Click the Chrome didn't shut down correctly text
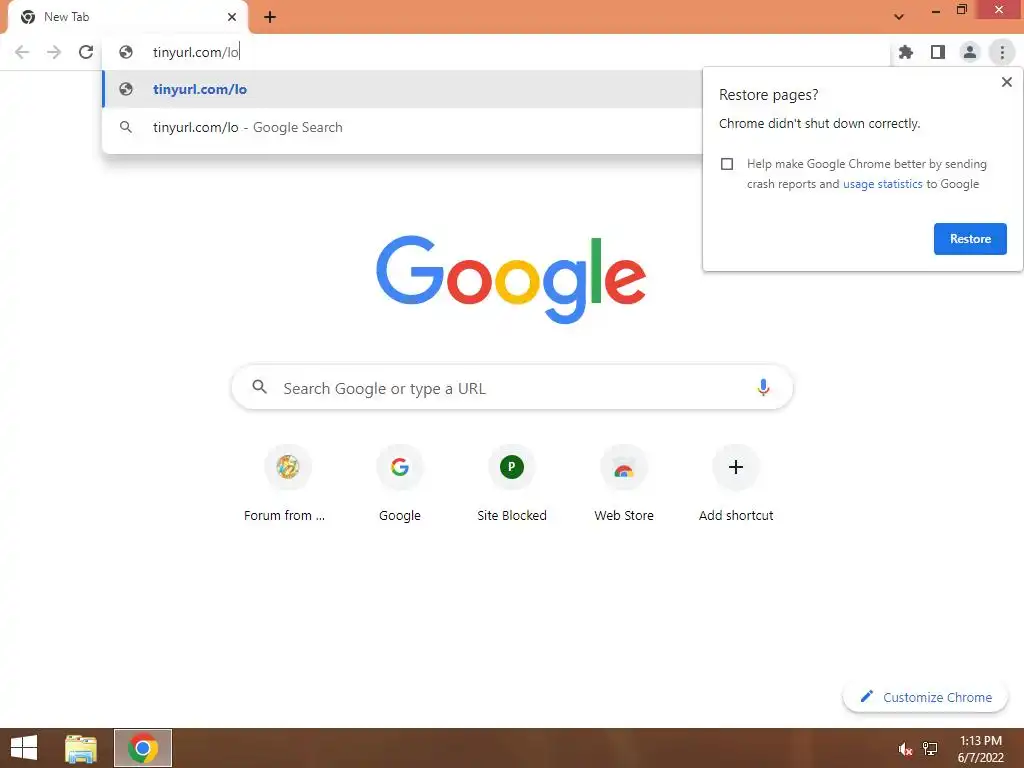The image size is (1024, 768). click(x=820, y=123)
